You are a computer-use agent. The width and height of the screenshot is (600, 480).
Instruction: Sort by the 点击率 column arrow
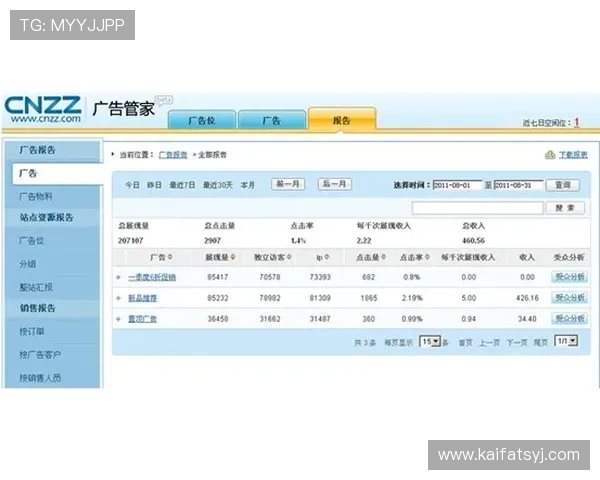pyautogui.click(x=427, y=257)
